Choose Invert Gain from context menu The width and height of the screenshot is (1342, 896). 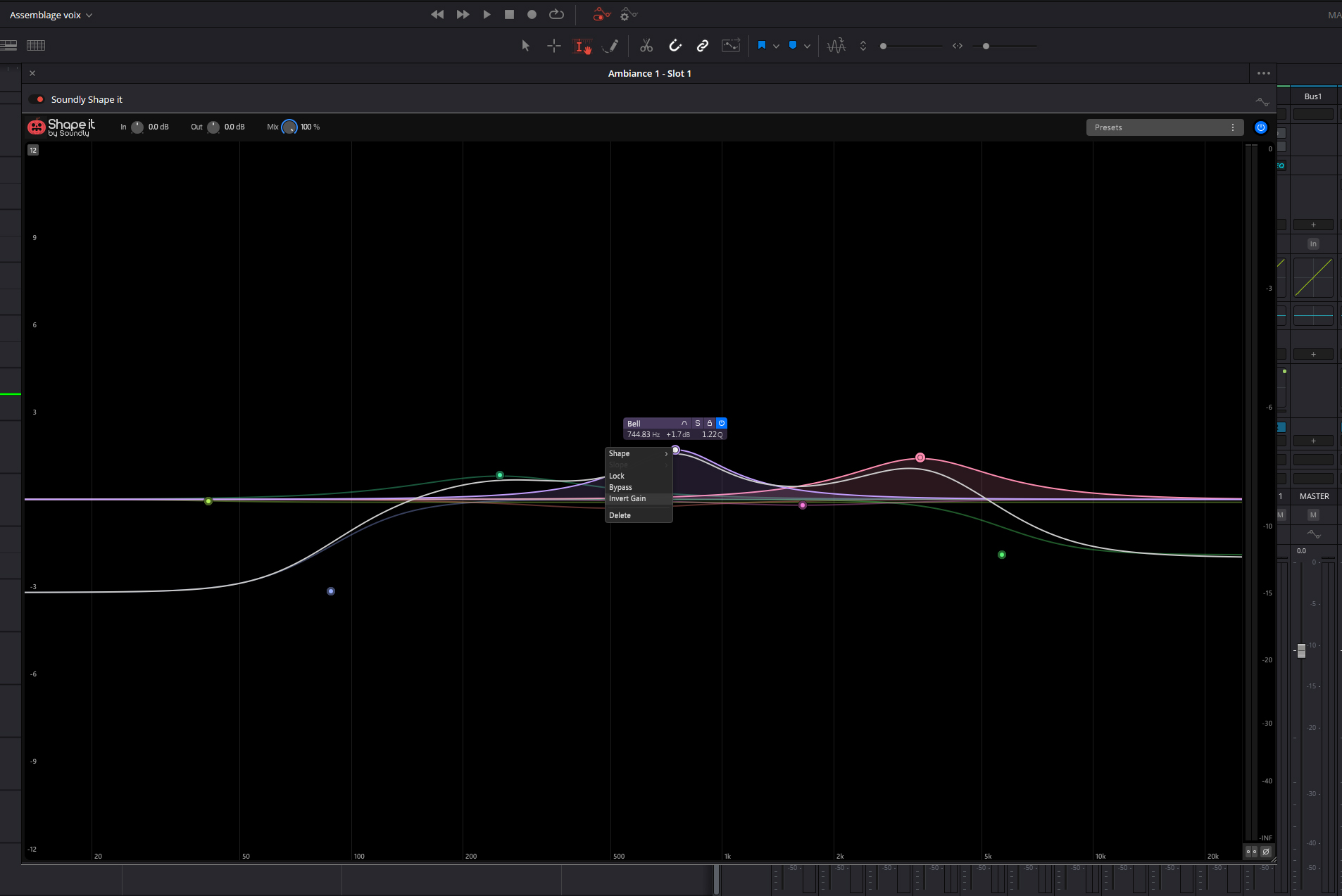coord(627,498)
